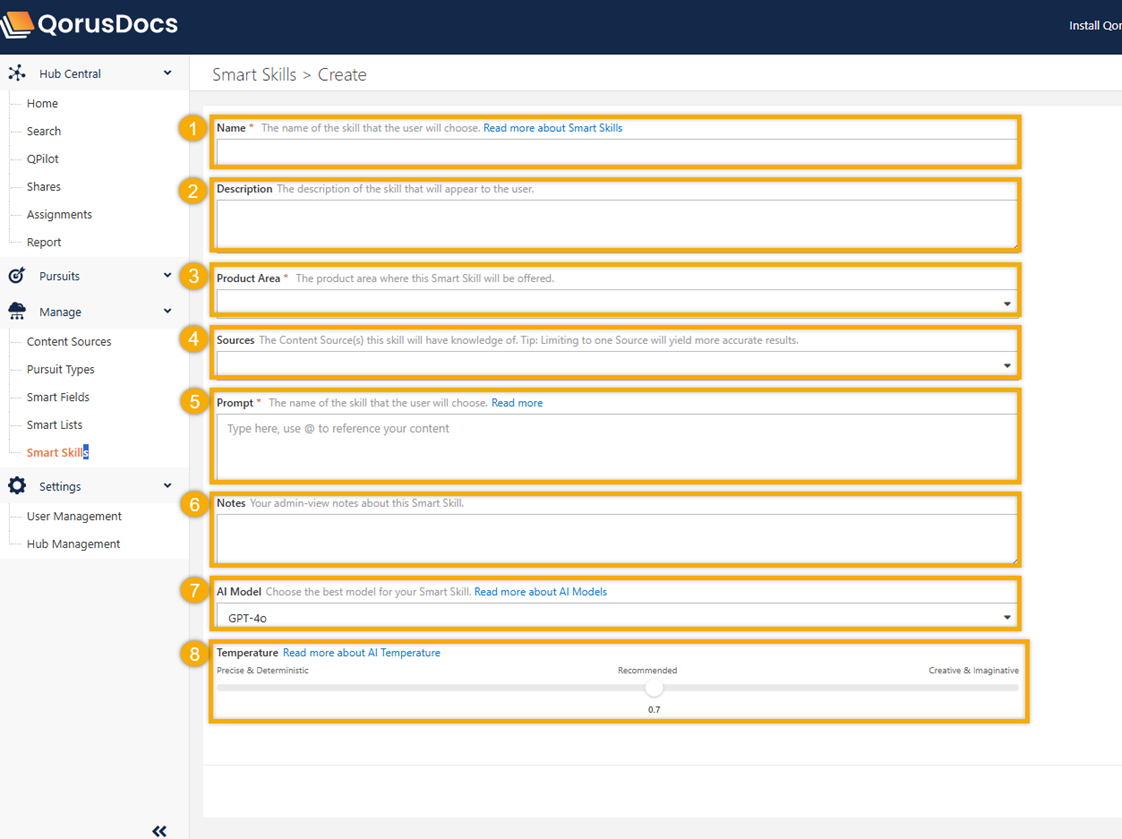Click the Settings gear icon
Screen dimensions: 1122x839
(x=17, y=486)
